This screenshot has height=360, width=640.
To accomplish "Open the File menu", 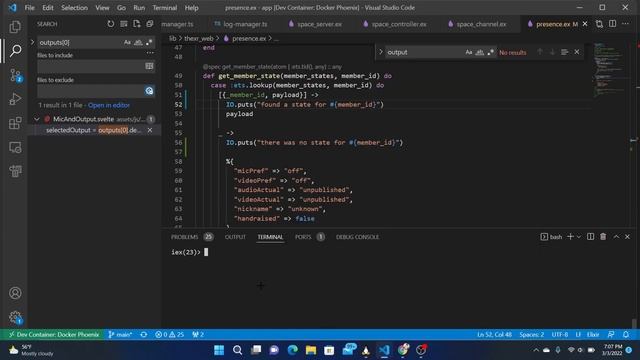I will coord(29,8).
